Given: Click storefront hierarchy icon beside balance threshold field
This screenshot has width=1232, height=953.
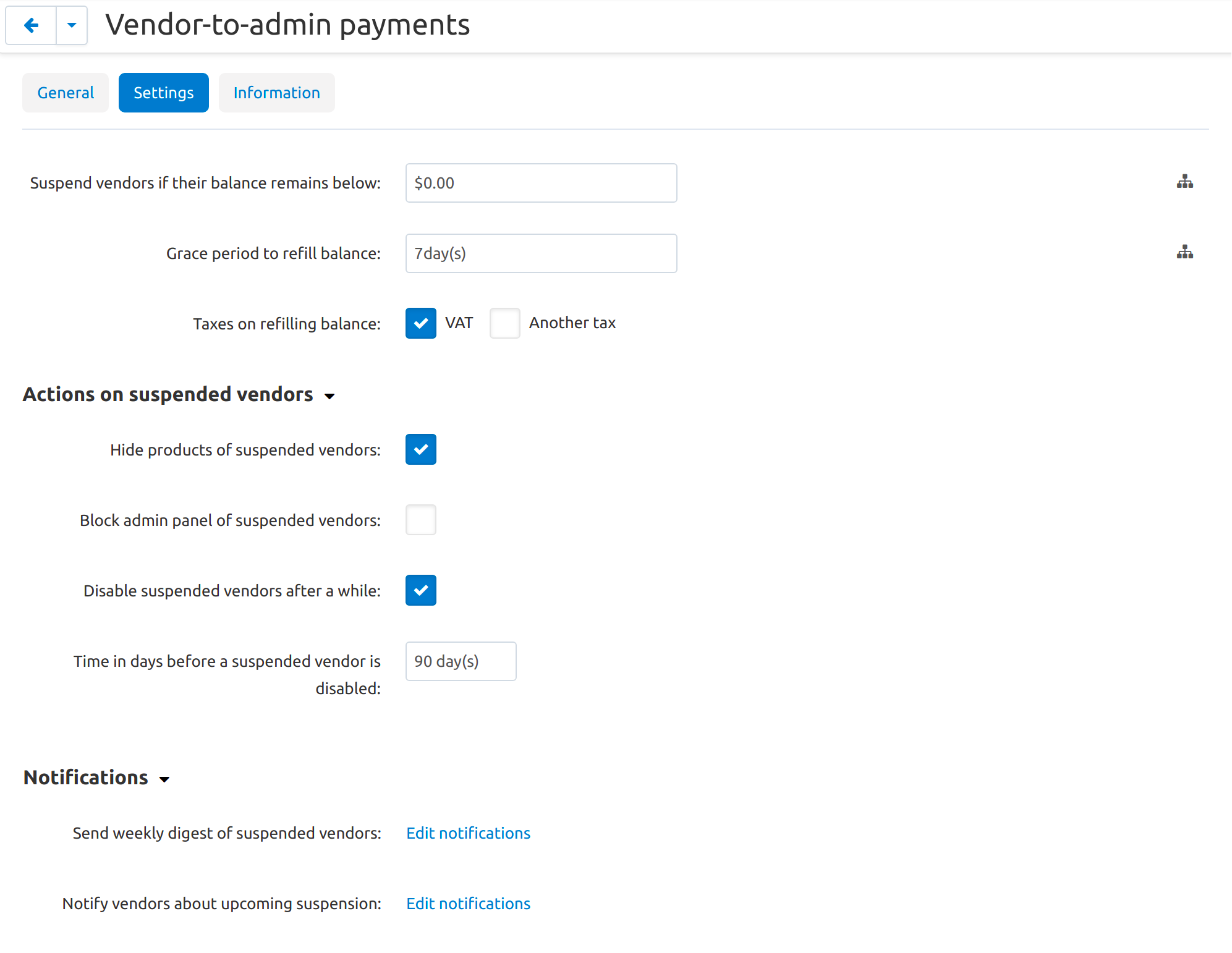Looking at the screenshot, I should (1184, 182).
